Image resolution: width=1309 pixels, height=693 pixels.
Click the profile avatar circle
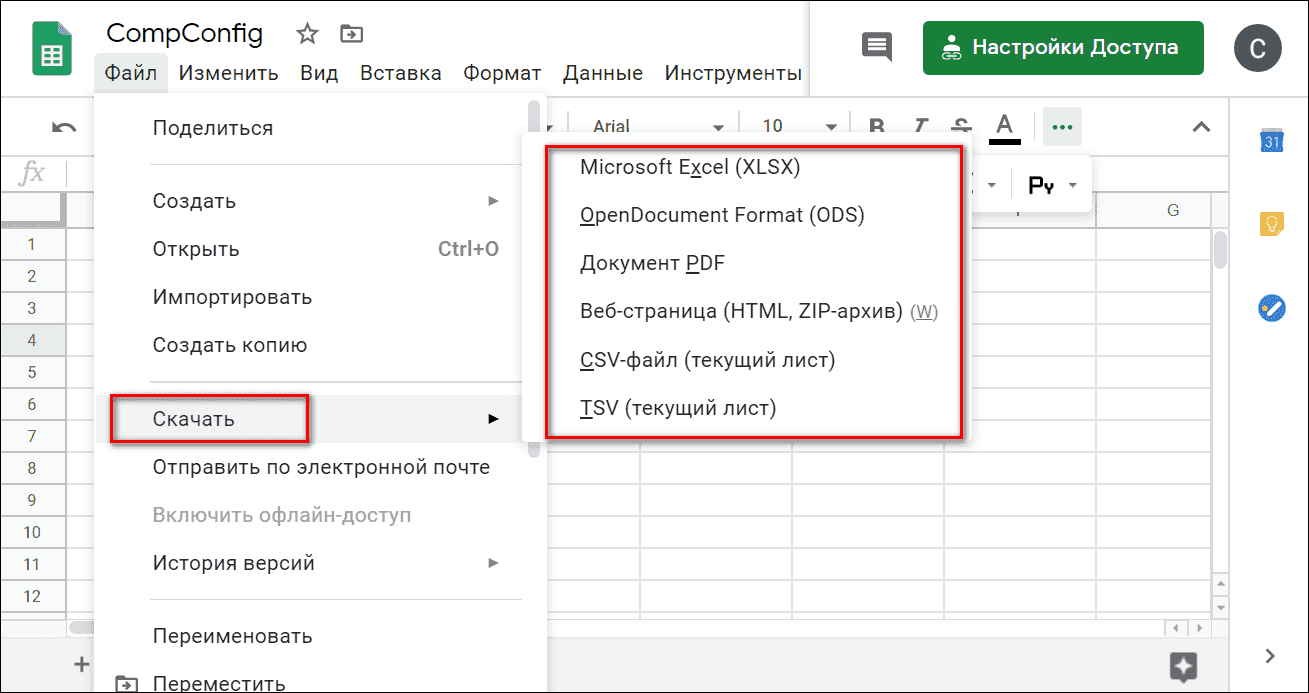point(1258,47)
